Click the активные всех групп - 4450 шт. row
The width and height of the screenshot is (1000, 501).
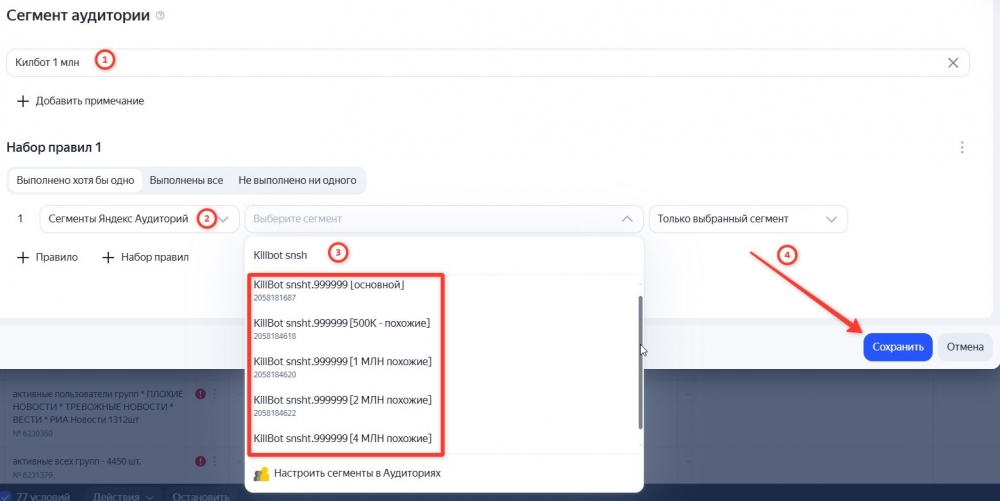pos(77,461)
